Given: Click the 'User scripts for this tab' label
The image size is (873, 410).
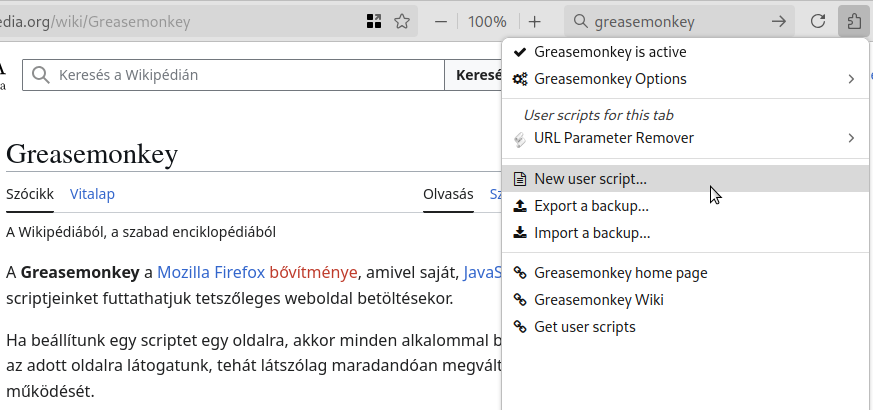Looking at the screenshot, I should [599, 115].
